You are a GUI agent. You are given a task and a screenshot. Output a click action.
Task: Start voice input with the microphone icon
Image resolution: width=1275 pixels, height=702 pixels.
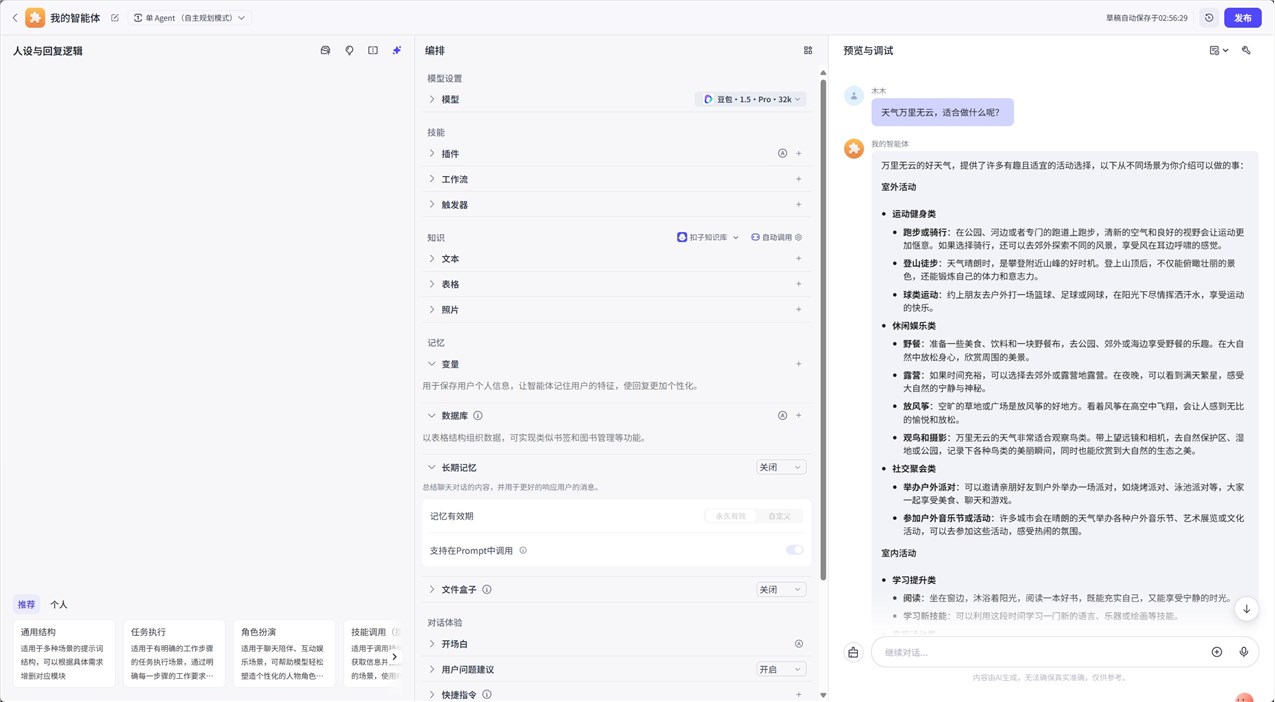pyautogui.click(x=1244, y=652)
